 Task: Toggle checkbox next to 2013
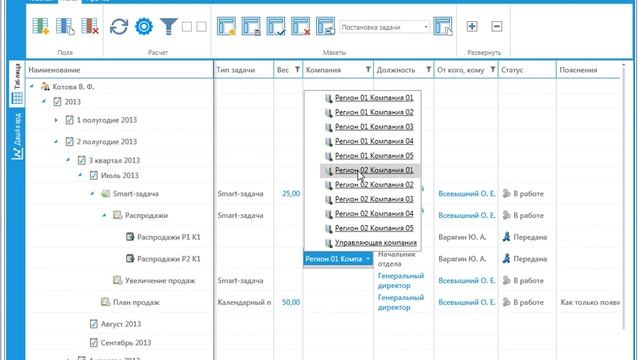click(x=57, y=102)
